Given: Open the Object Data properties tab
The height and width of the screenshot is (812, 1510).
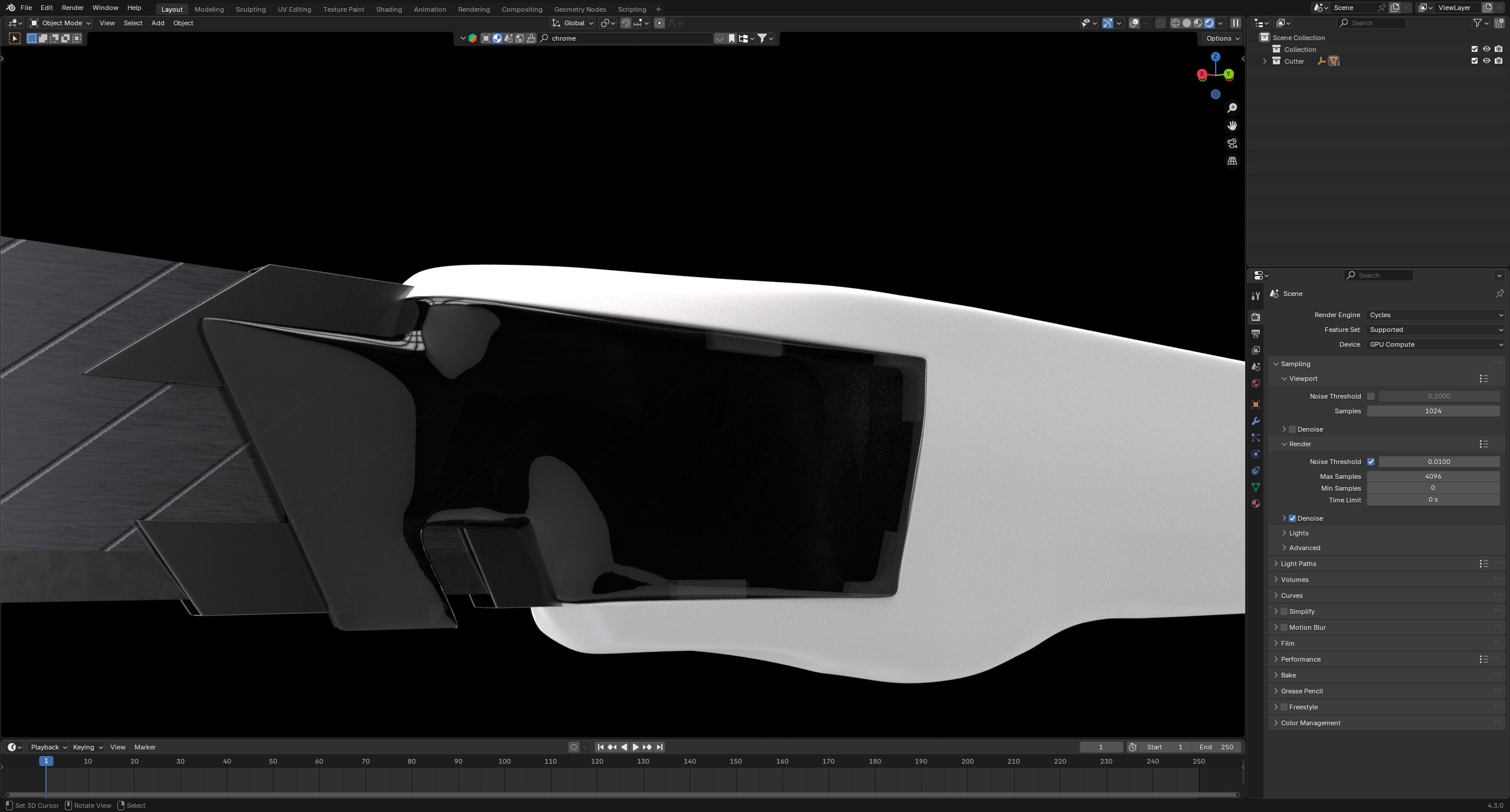Looking at the screenshot, I should pyautogui.click(x=1256, y=487).
